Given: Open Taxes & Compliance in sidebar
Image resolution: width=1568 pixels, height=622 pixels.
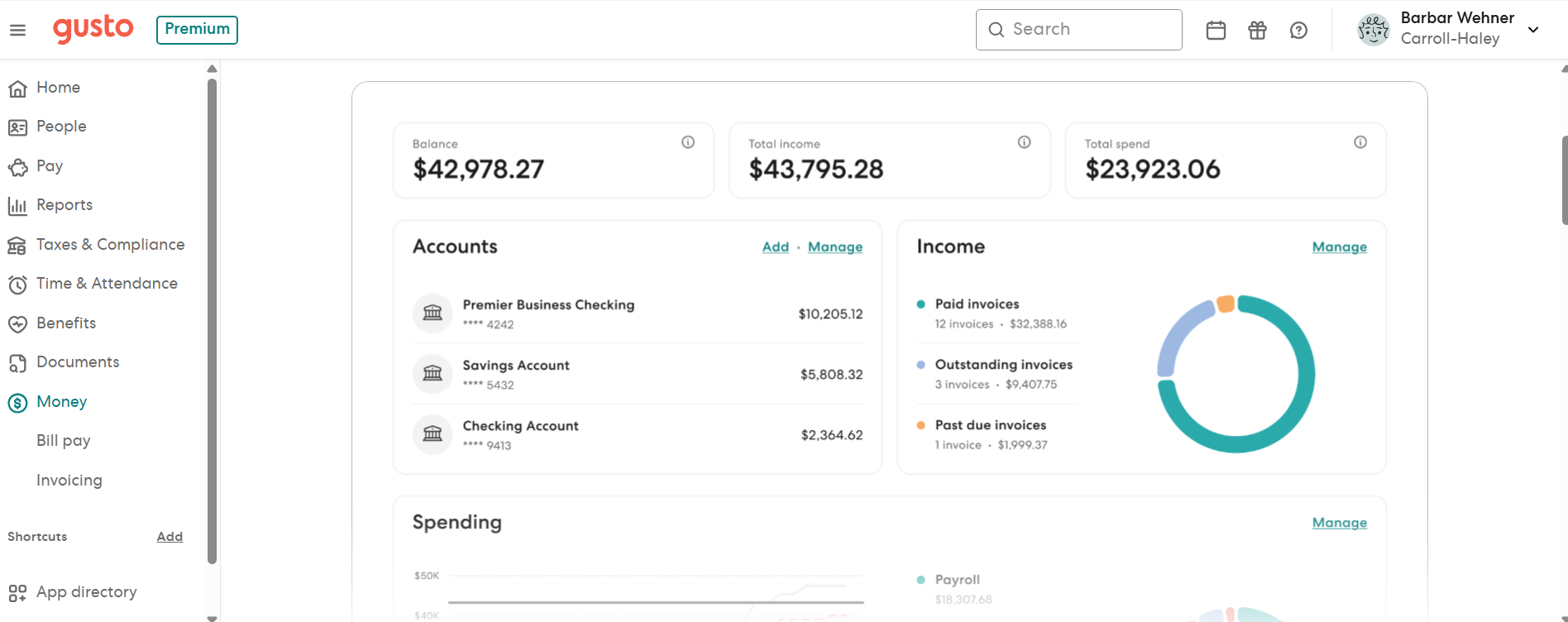Looking at the screenshot, I should click(110, 245).
